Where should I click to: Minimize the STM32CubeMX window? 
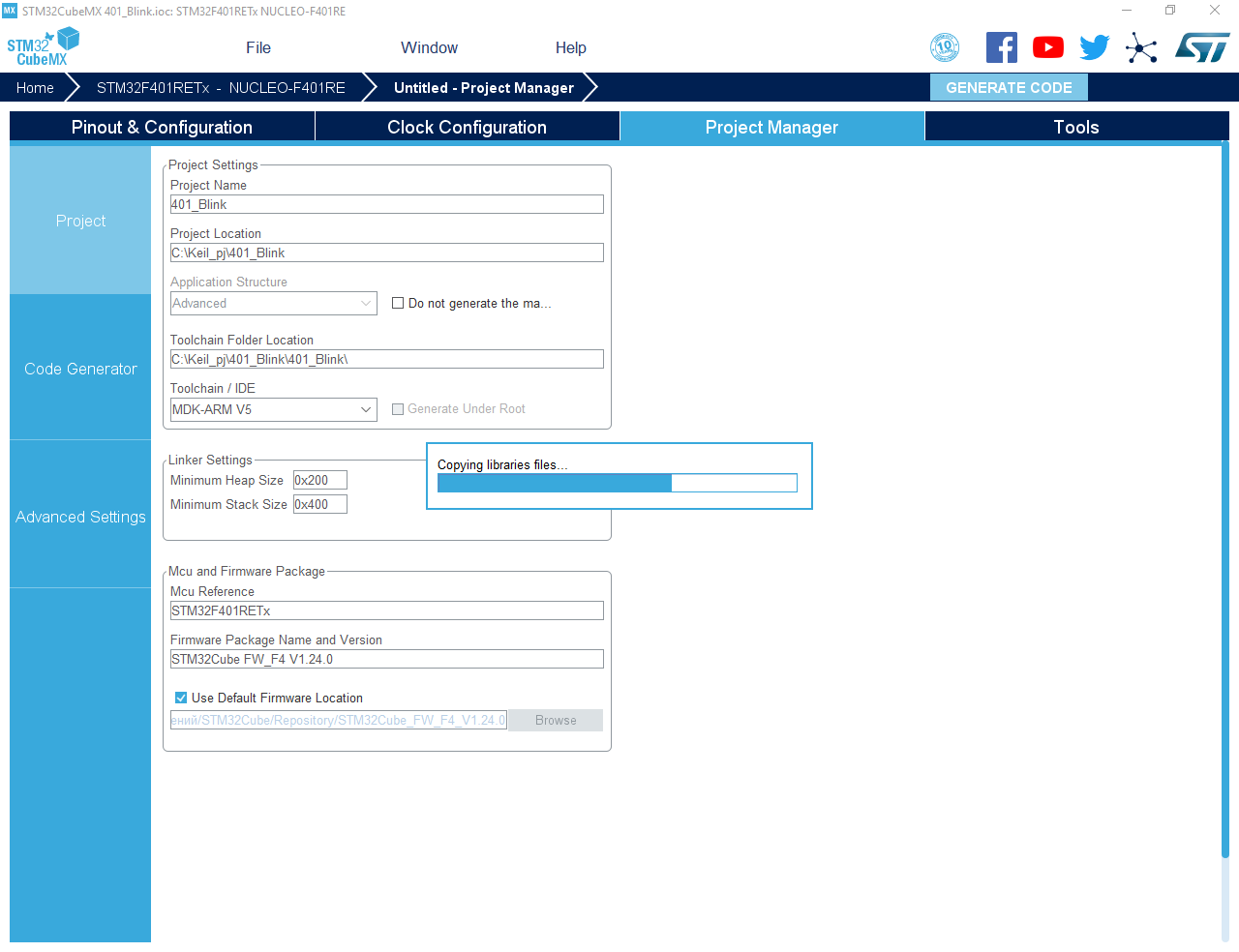(x=1127, y=11)
